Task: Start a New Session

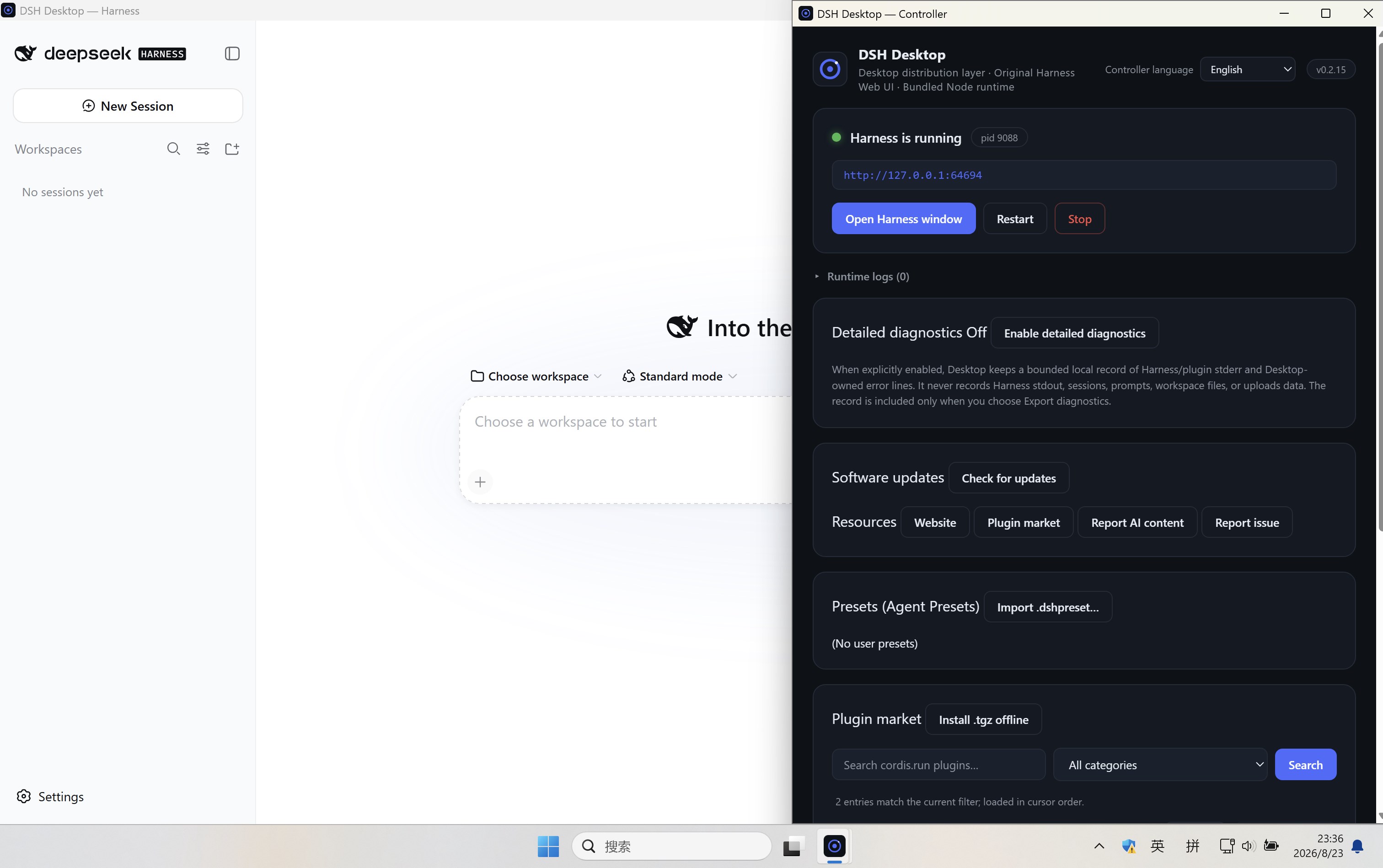Action: click(128, 106)
